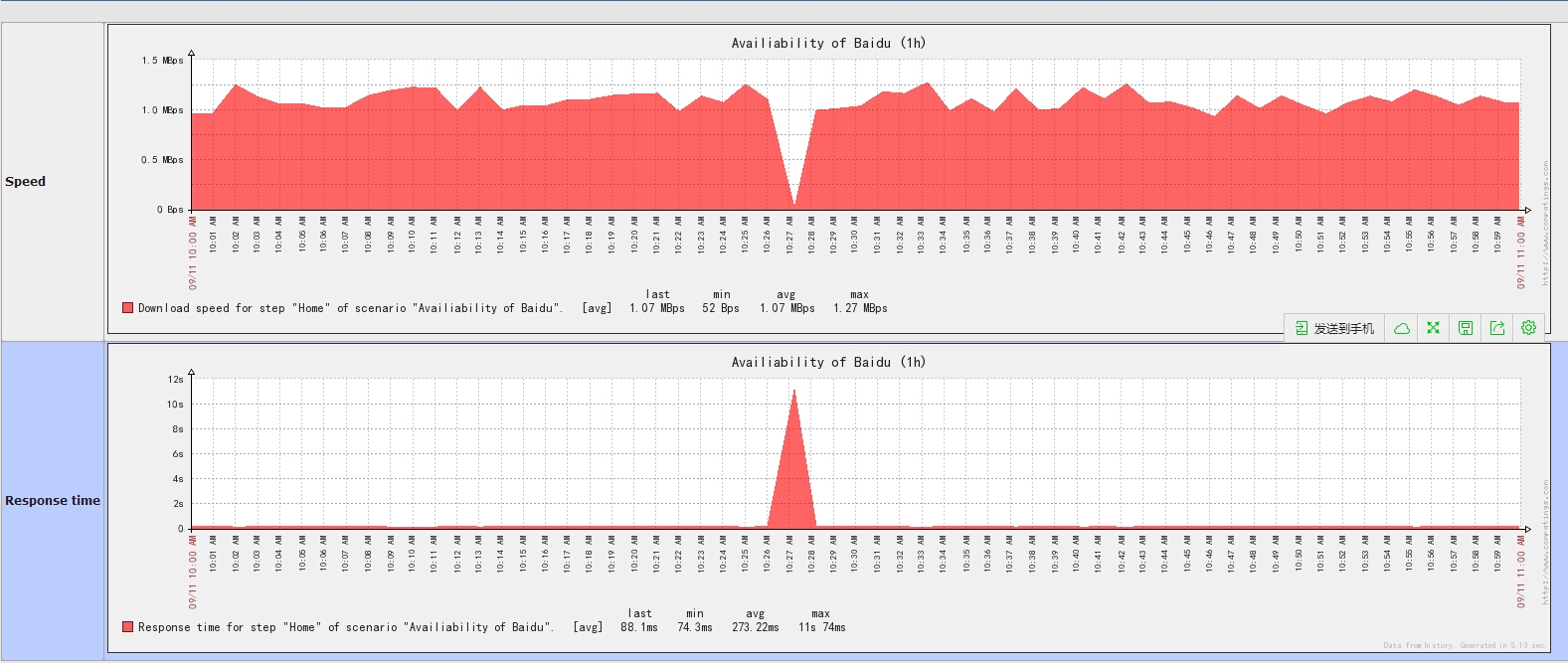1568x663 pixels.
Task: Click the floppy disk save icon
Action: [1465, 328]
